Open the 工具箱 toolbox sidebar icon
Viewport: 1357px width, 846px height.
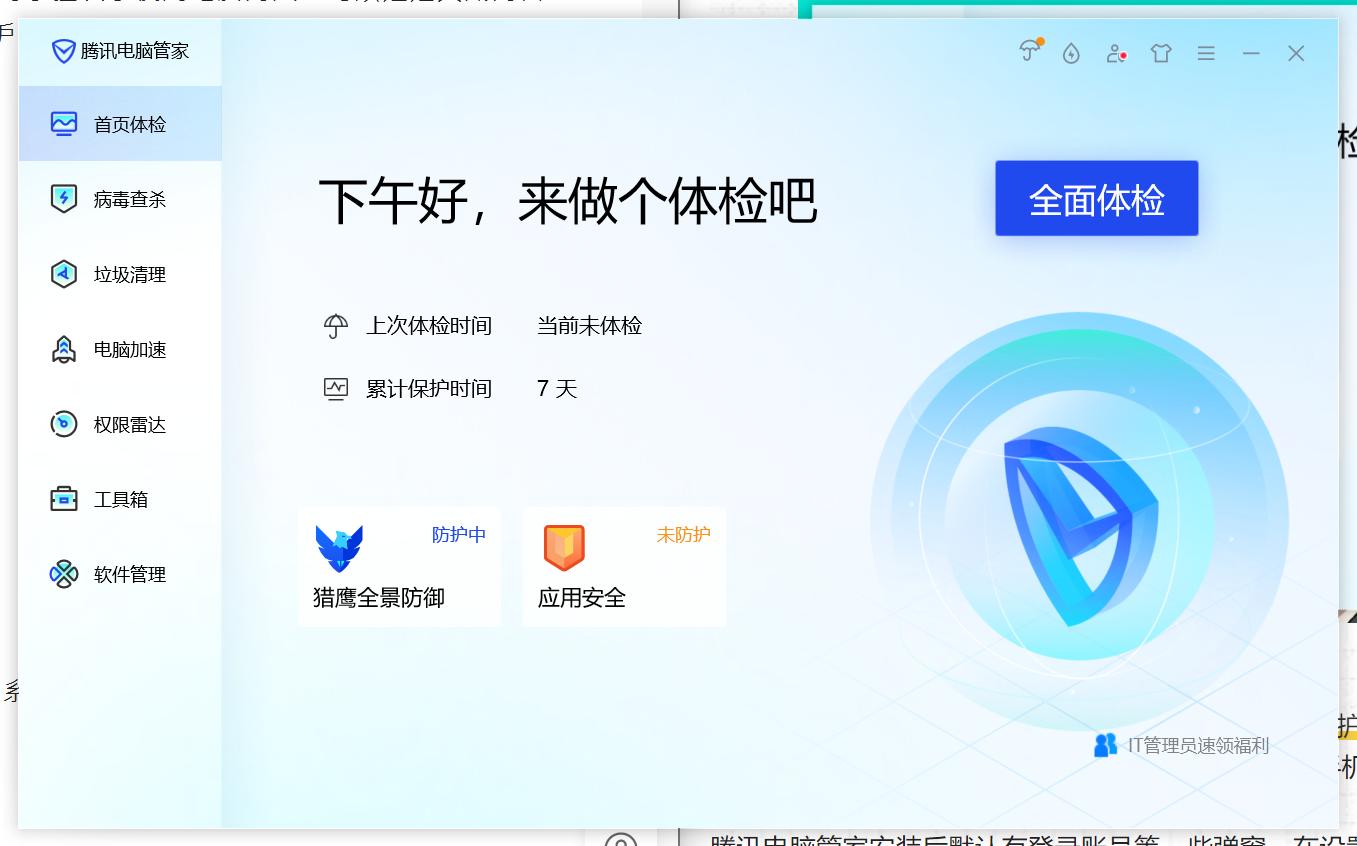64,499
